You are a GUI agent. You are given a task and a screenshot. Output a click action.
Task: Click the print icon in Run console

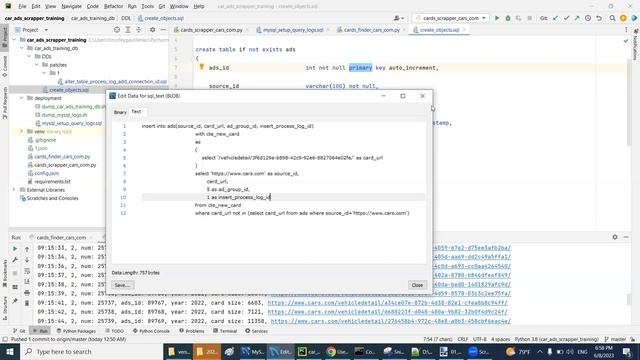click(x=27, y=293)
